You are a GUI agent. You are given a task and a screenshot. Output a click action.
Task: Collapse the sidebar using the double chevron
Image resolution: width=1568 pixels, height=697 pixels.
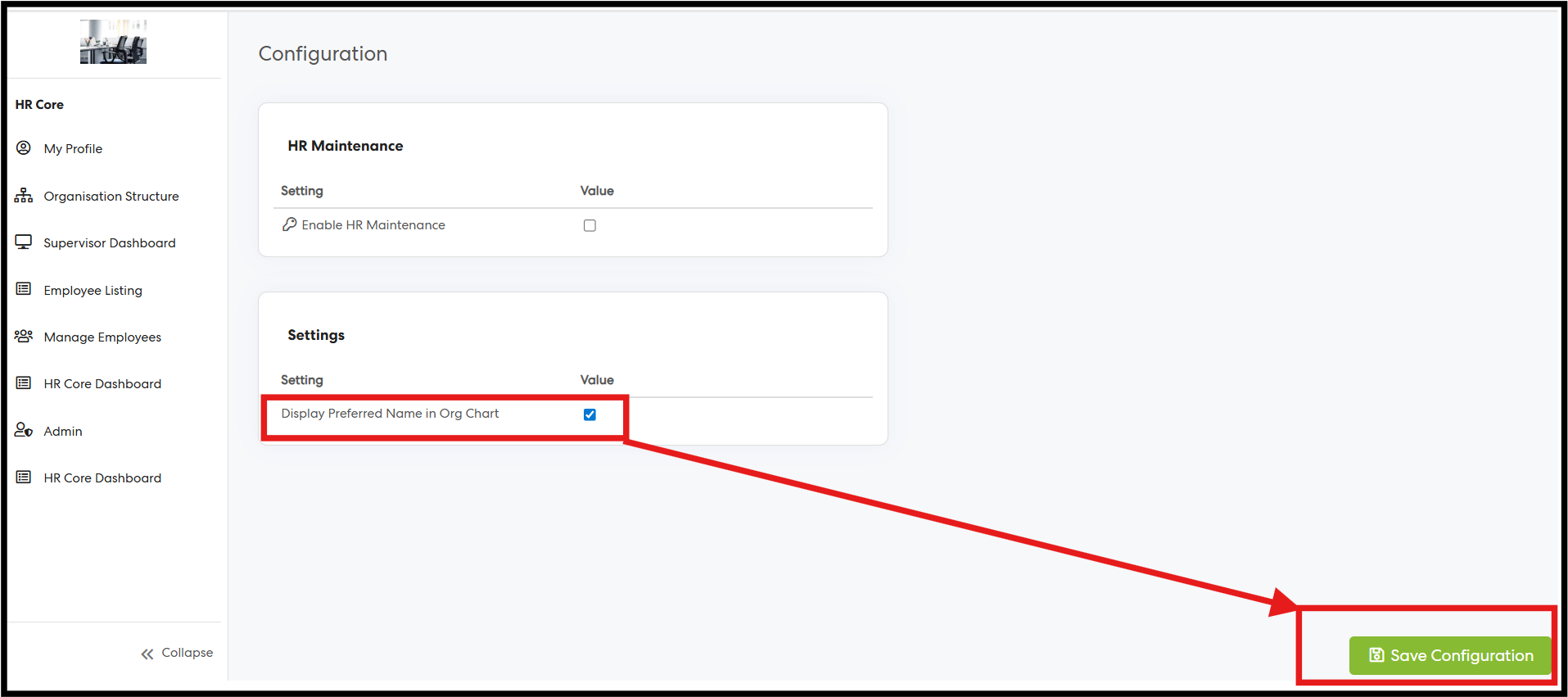pos(147,654)
